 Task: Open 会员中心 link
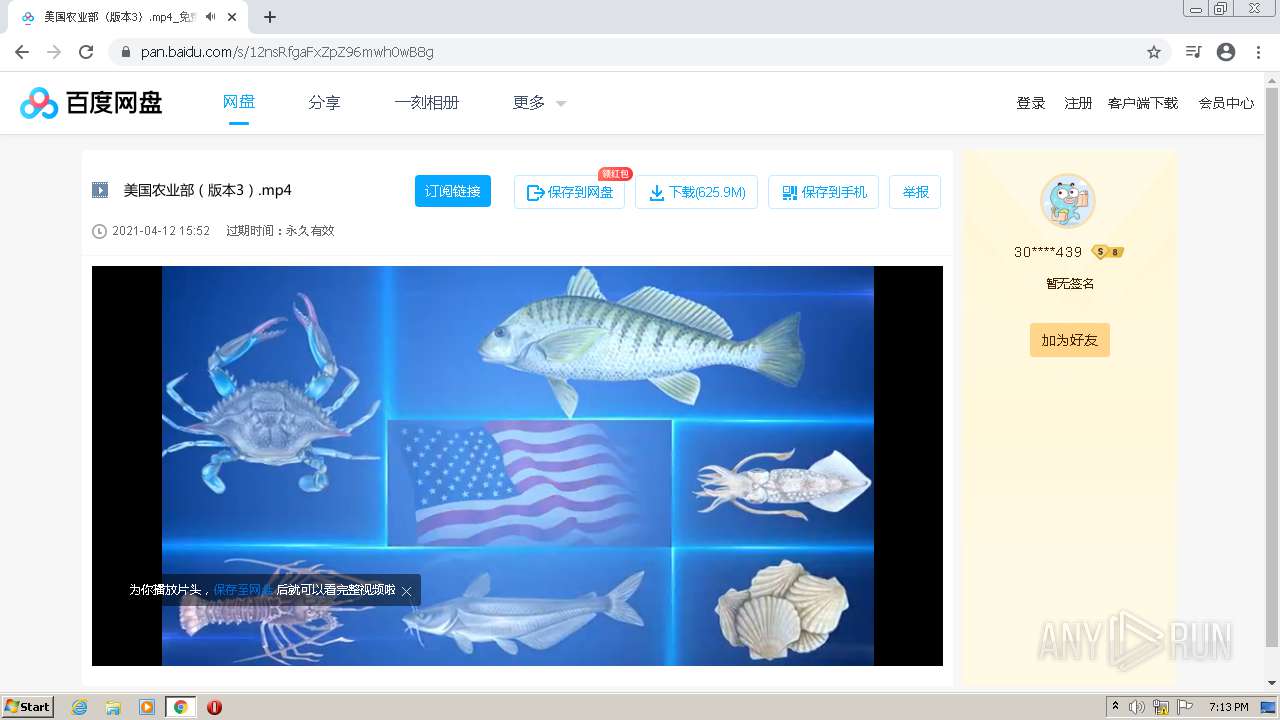coord(1226,103)
